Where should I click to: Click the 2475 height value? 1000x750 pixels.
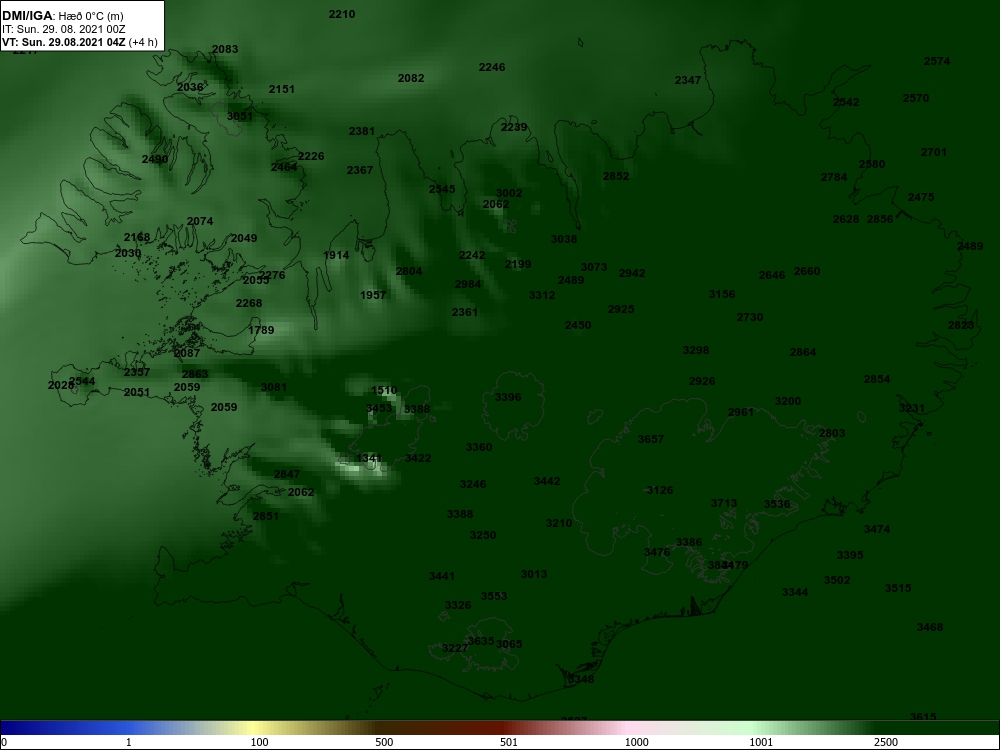[921, 198]
